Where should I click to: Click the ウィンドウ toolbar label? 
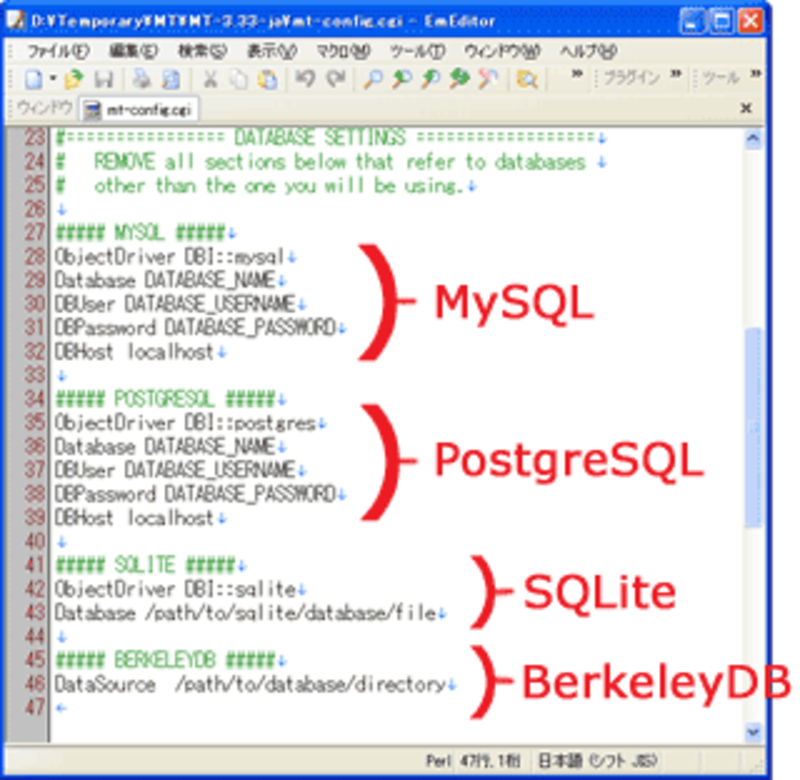[x=44, y=108]
